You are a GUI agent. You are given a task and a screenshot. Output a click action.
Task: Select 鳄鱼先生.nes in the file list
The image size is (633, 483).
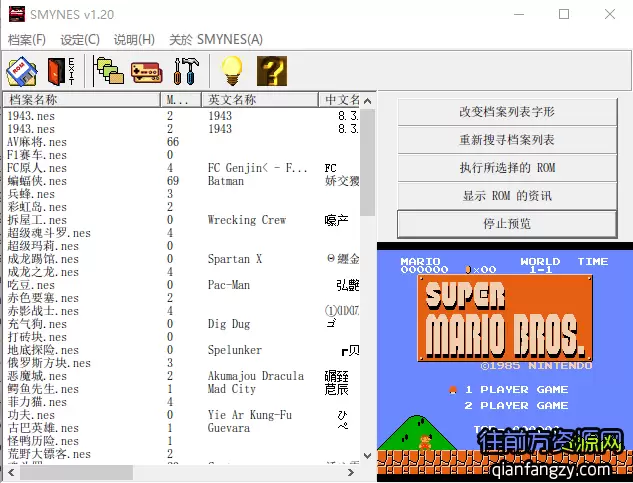[x=43, y=389]
